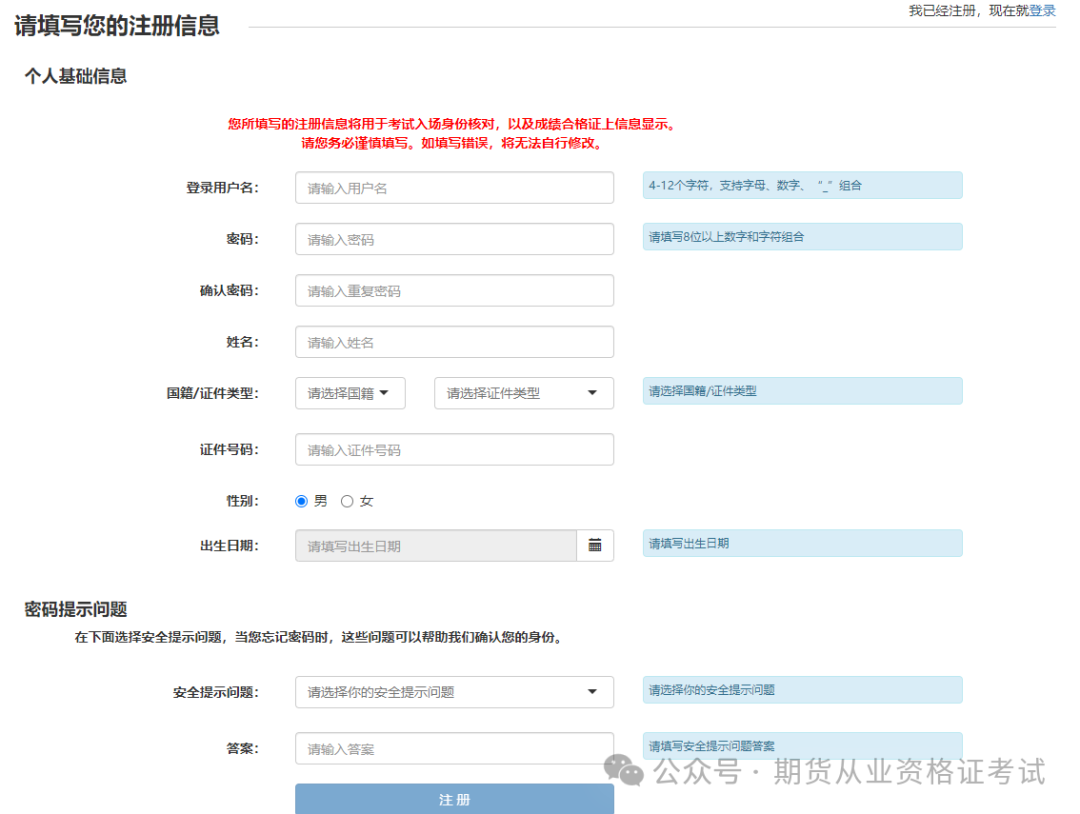Viewport: 1080px width, 814px height.
Task: Click into the 姓名 name field
Action: [x=454, y=341]
